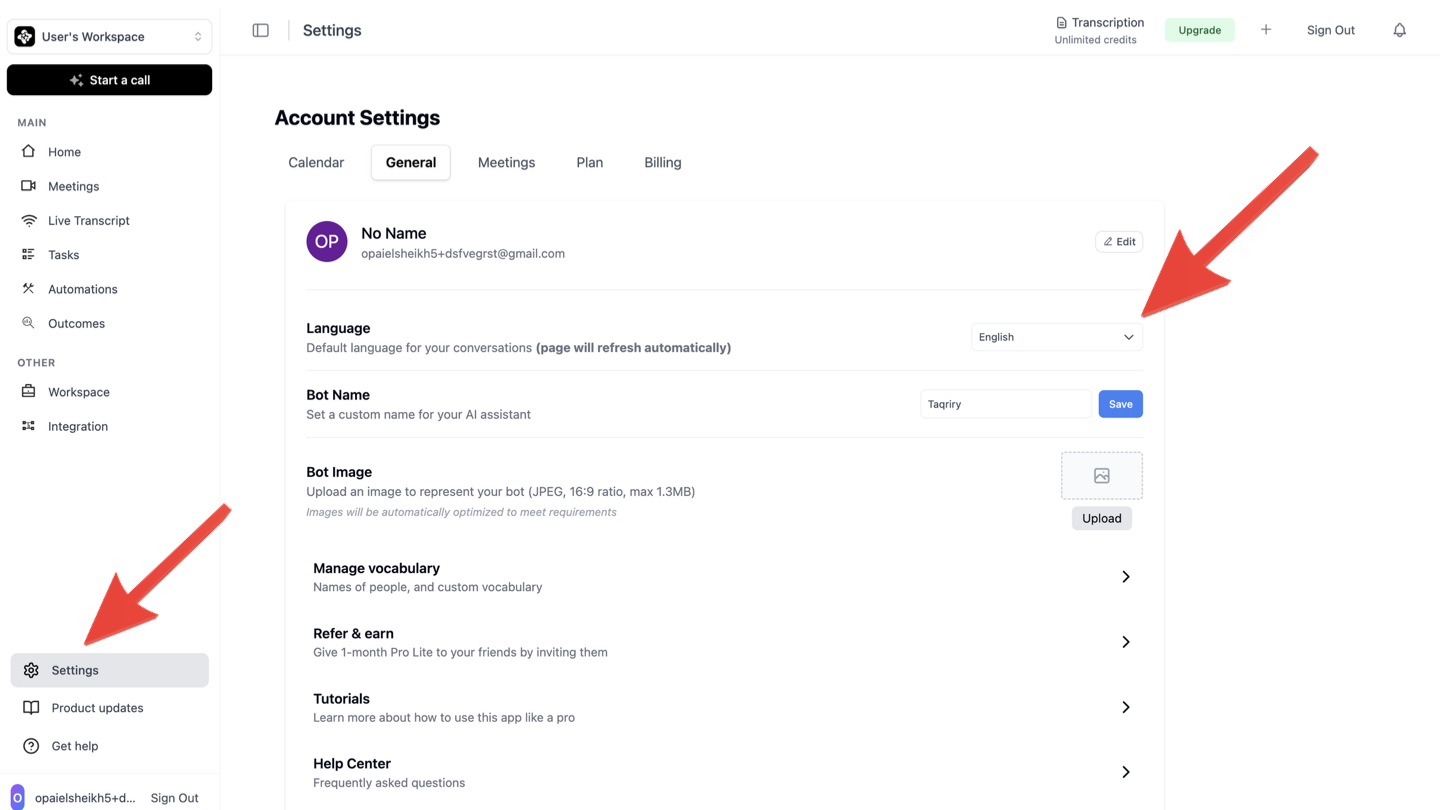Image resolution: width=1440 pixels, height=810 pixels.
Task: Open the Automations panel
Action: [82, 288]
